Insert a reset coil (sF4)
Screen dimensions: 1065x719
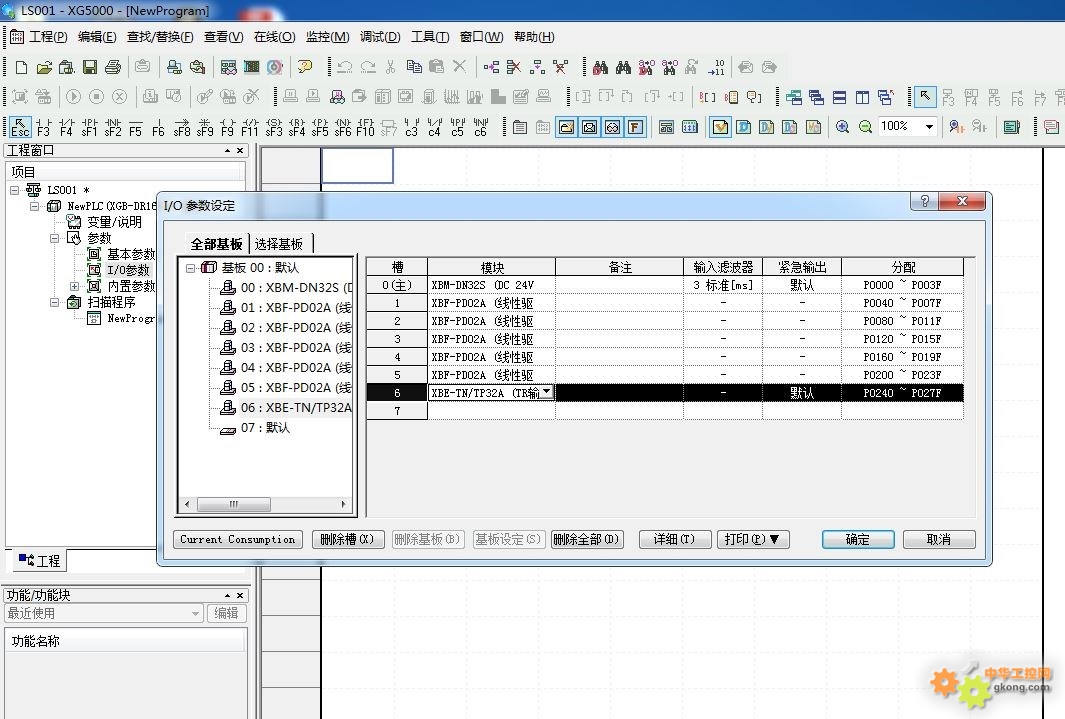tap(297, 127)
